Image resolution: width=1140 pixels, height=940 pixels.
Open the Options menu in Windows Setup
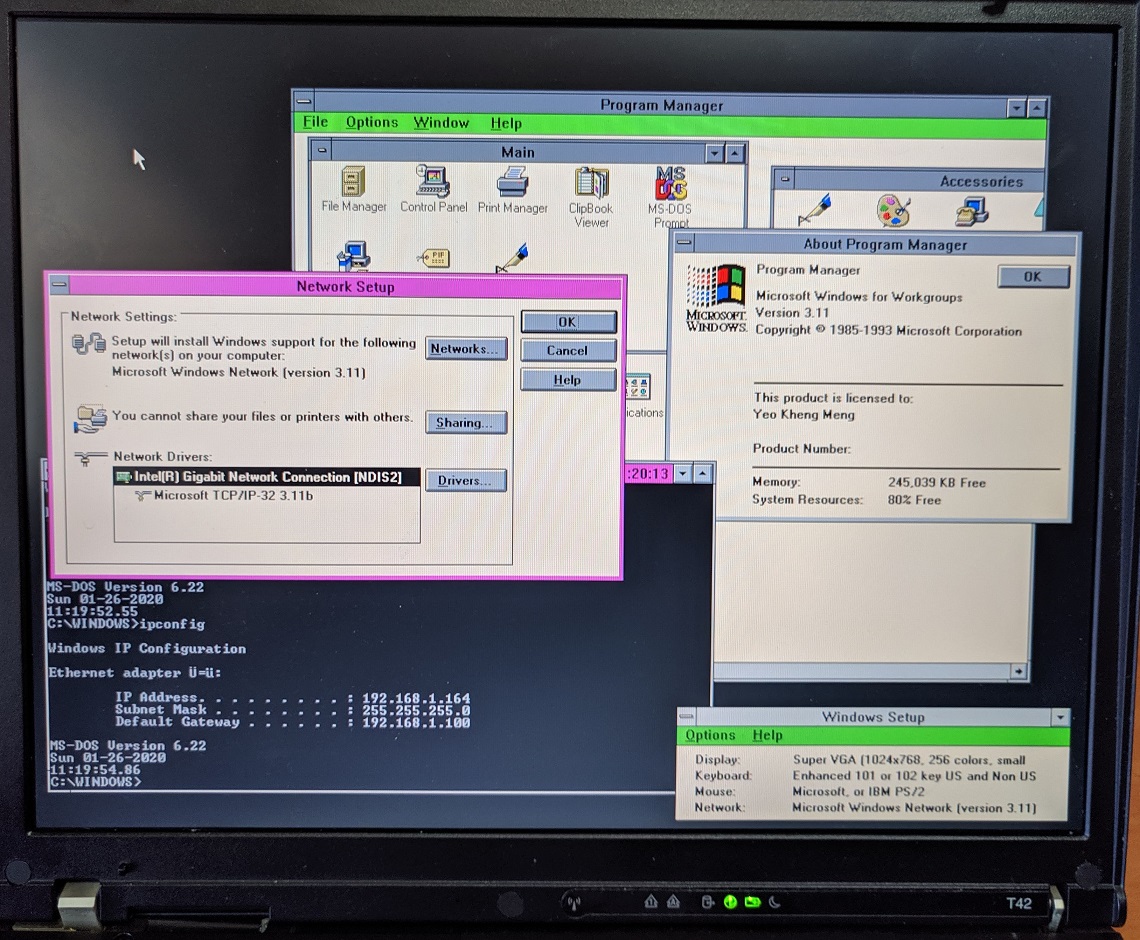[x=710, y=735]
